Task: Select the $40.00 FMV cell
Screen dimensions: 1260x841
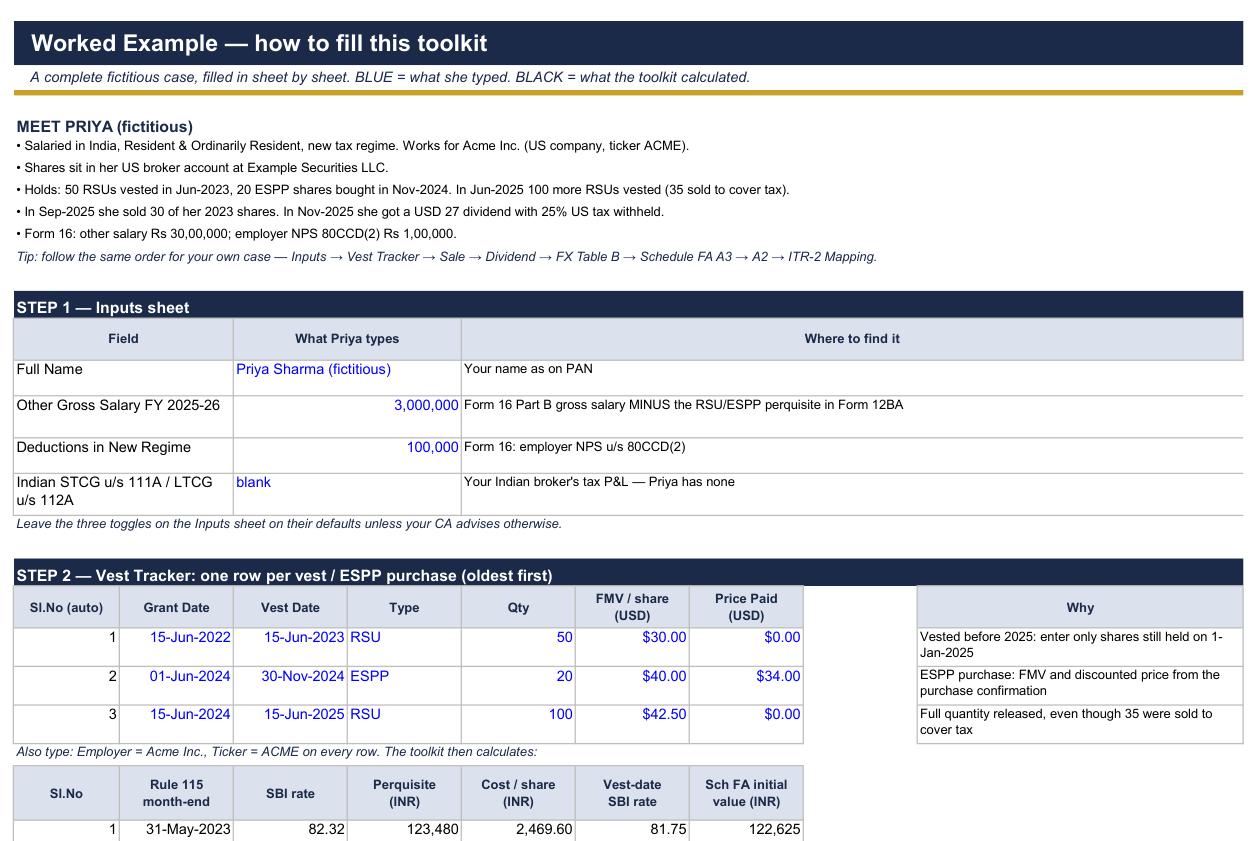Action: (632, 686)
